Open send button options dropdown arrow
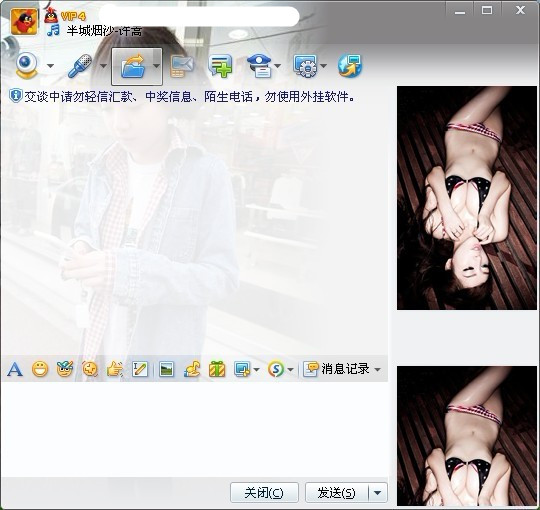The height and width of the screenshot is (510, 540). click(x=378, y=492)
